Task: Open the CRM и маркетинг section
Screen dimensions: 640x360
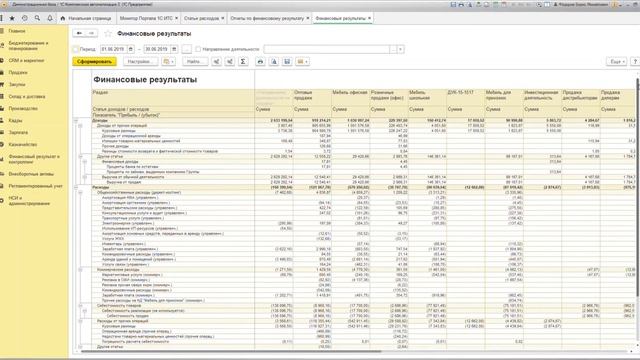Action: click(26, 60)
